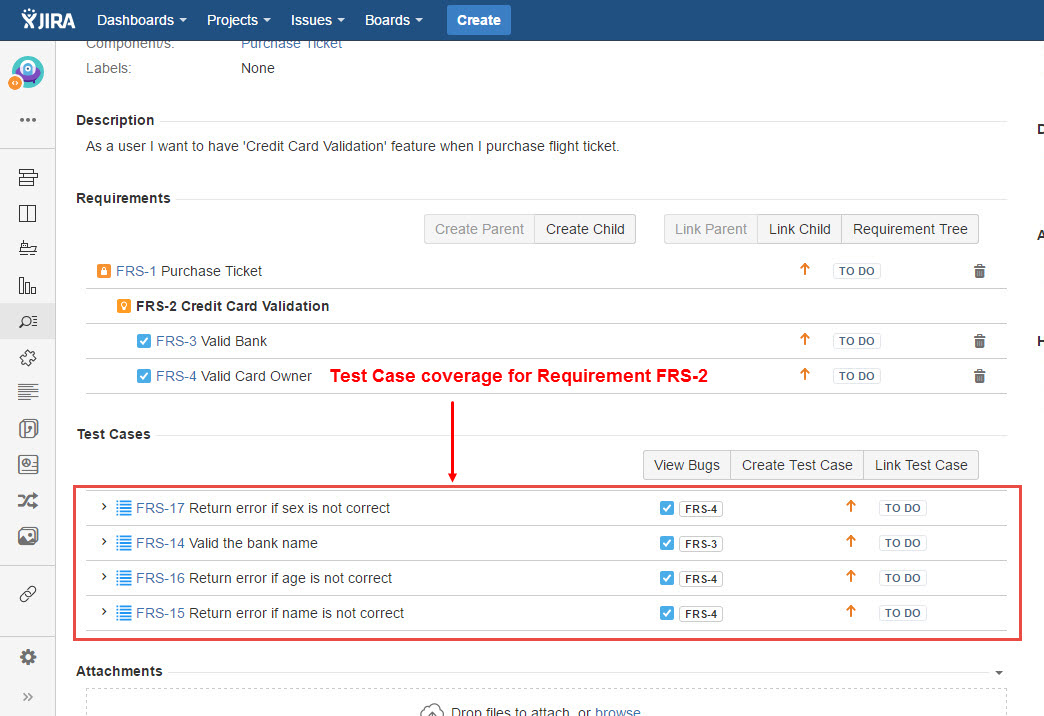
Task: Open the FRS-16 test case link
Action: coord(160,578)
